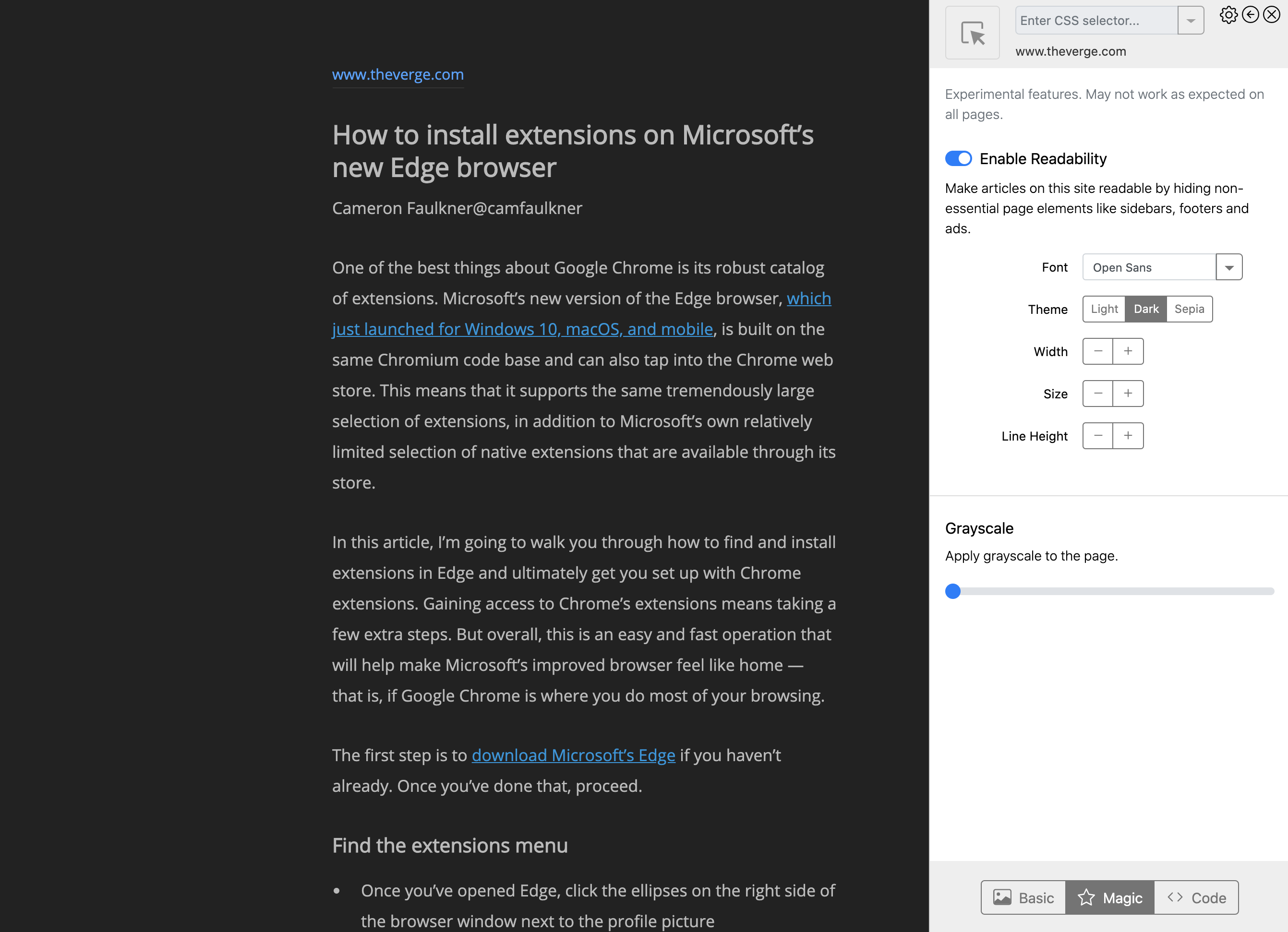Disable the Enable Readability toggle
The width and height of the screenshot is (1288, 932).
(x=959, y=158)
